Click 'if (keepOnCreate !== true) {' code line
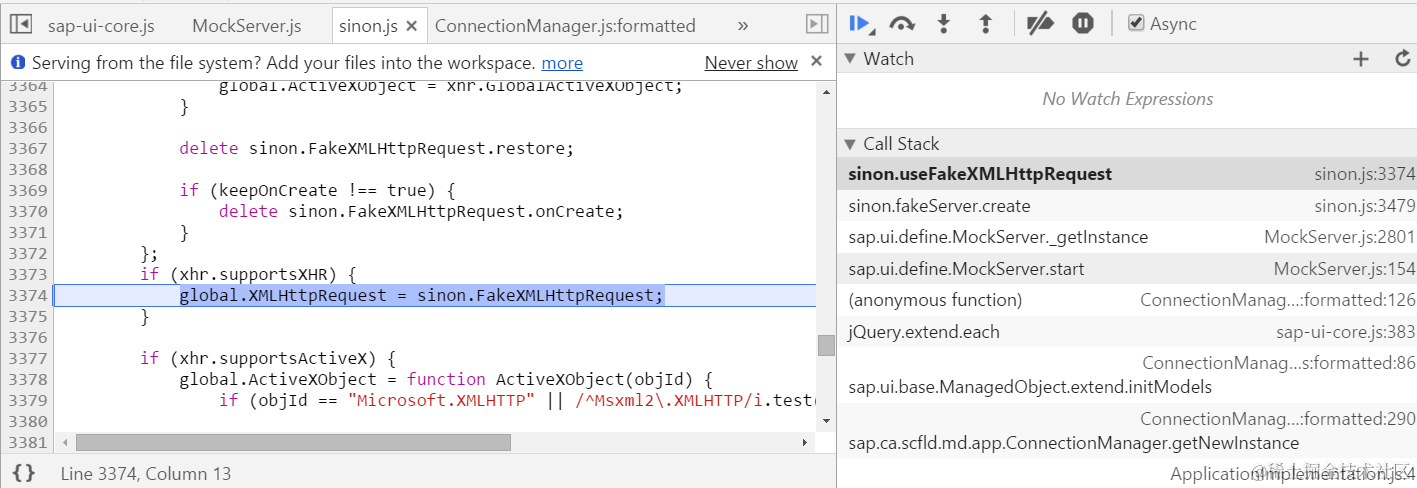Screen dimensions: 1417x488 [x=318, y=190]
